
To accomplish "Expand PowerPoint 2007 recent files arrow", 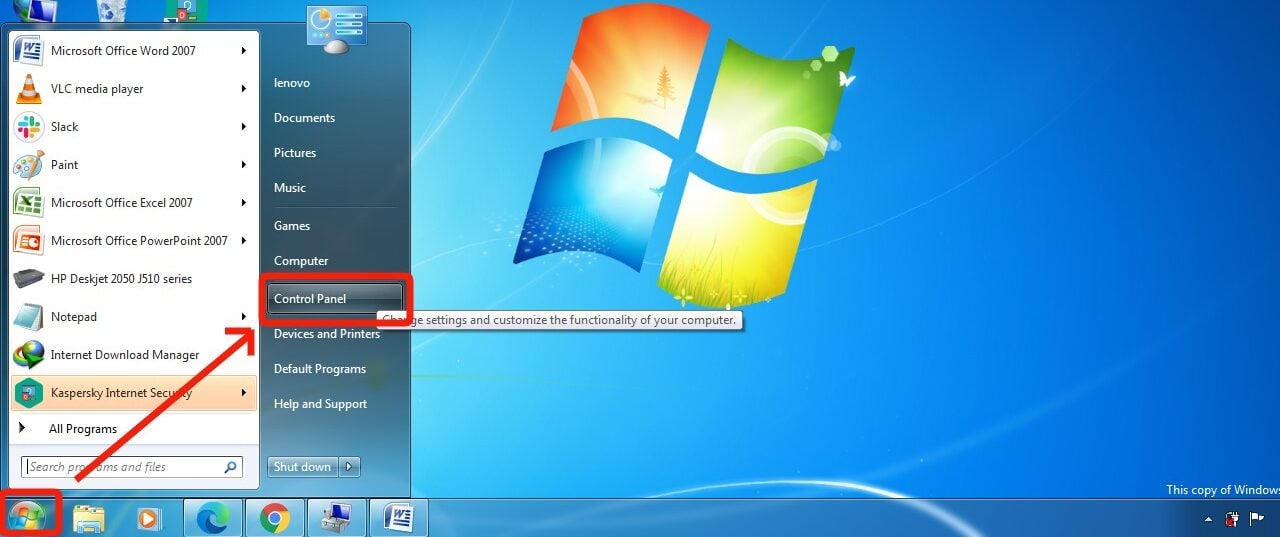I will coord(244,240).
